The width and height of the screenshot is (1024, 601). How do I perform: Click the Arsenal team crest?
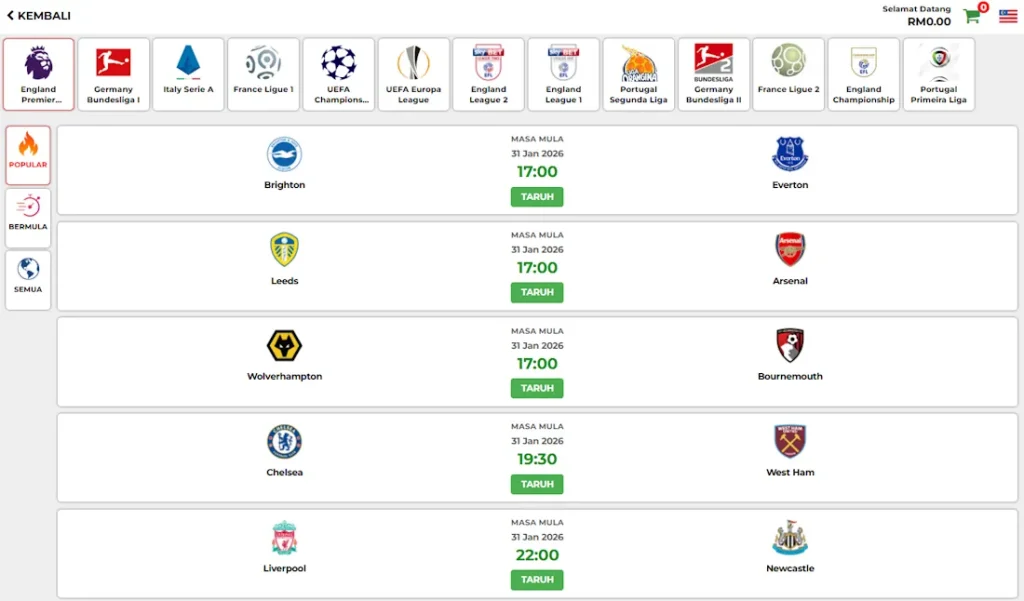[790, 250]
